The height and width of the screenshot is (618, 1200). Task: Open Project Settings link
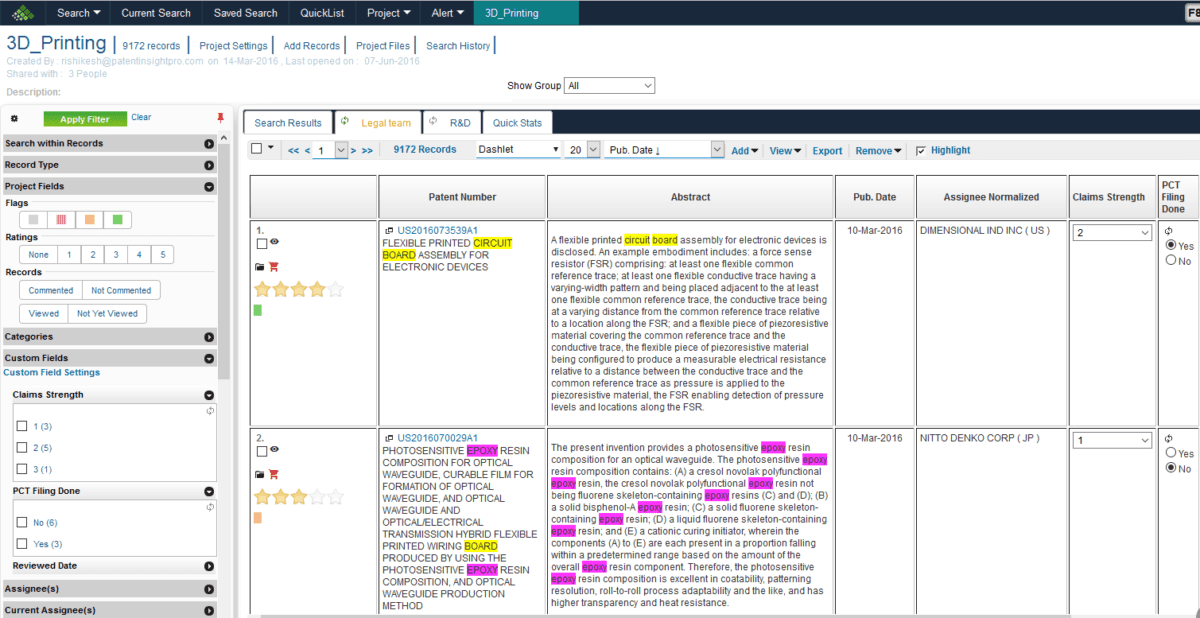233,46
